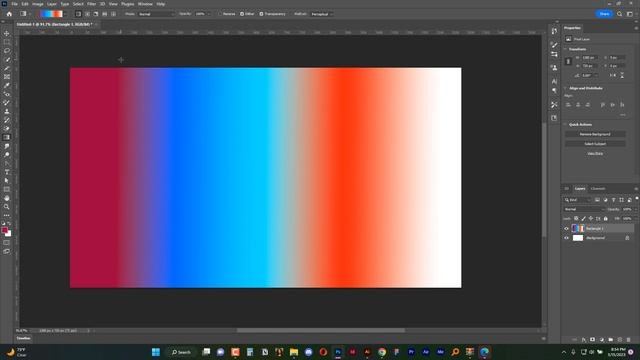Open gradient picker arrow beside preview
The image size is (640, 360).
point(65,14)
